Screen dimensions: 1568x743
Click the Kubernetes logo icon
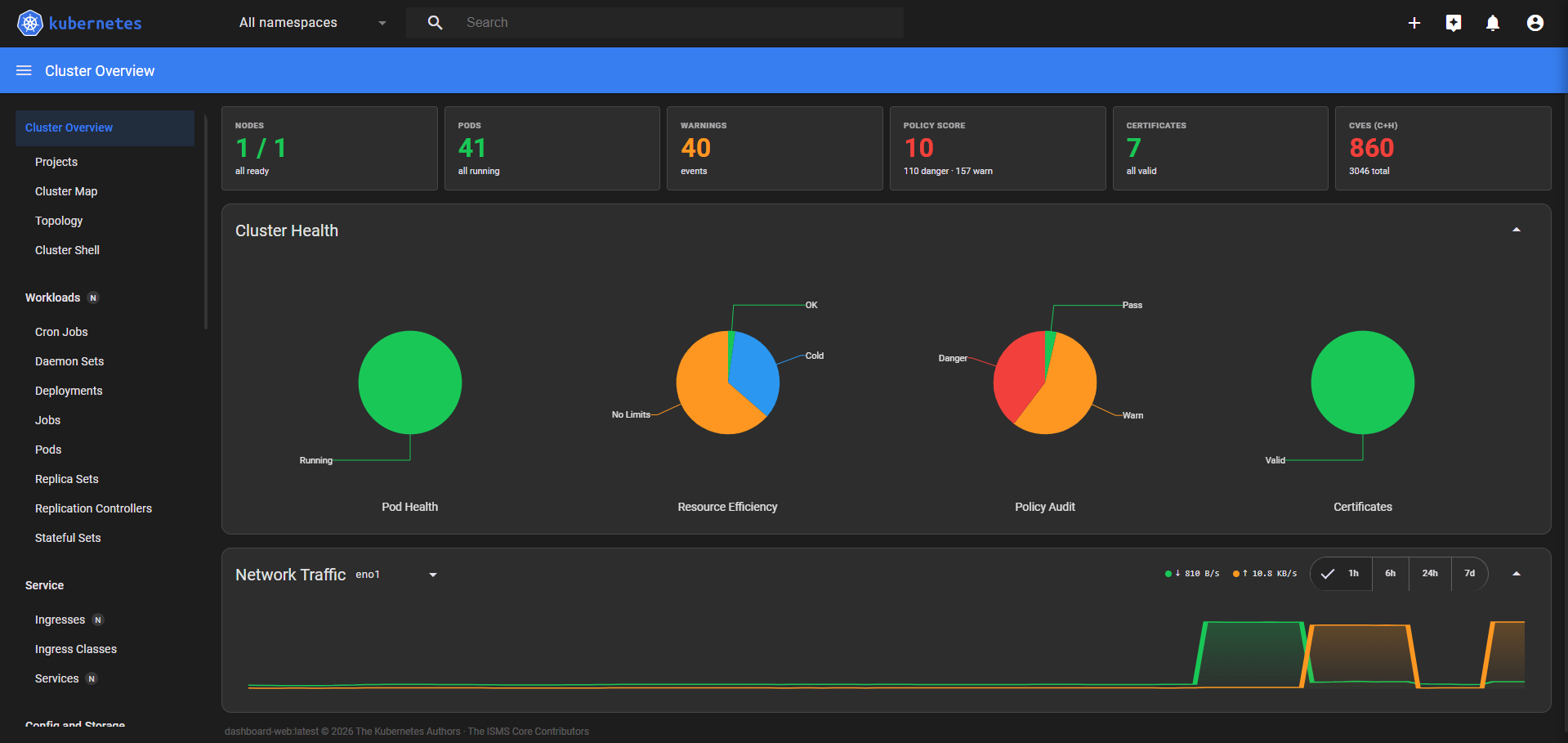point(30,23)
